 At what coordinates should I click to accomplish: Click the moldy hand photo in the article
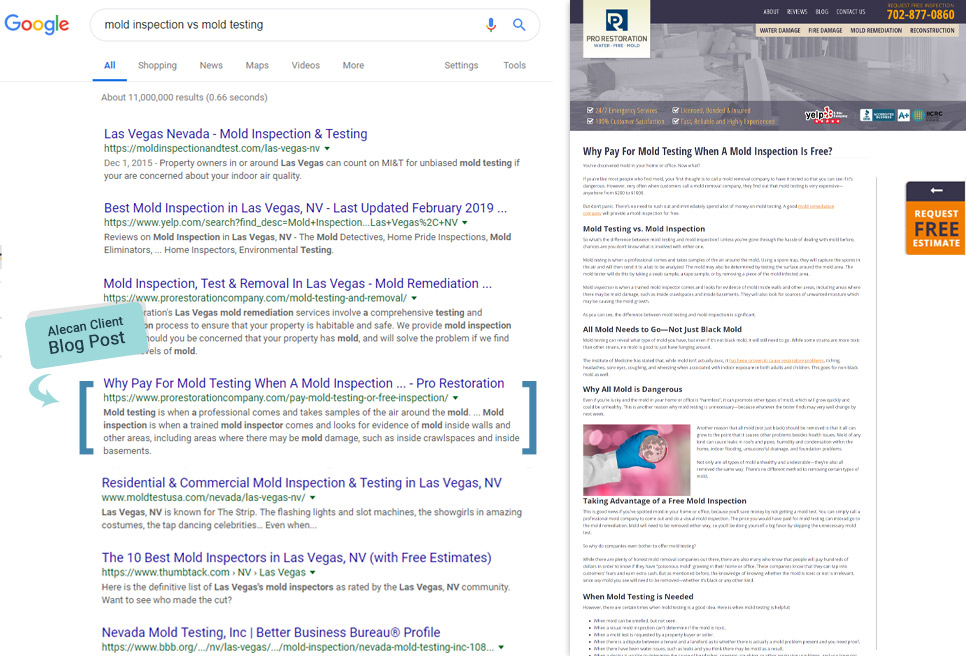tap(637, 459)
